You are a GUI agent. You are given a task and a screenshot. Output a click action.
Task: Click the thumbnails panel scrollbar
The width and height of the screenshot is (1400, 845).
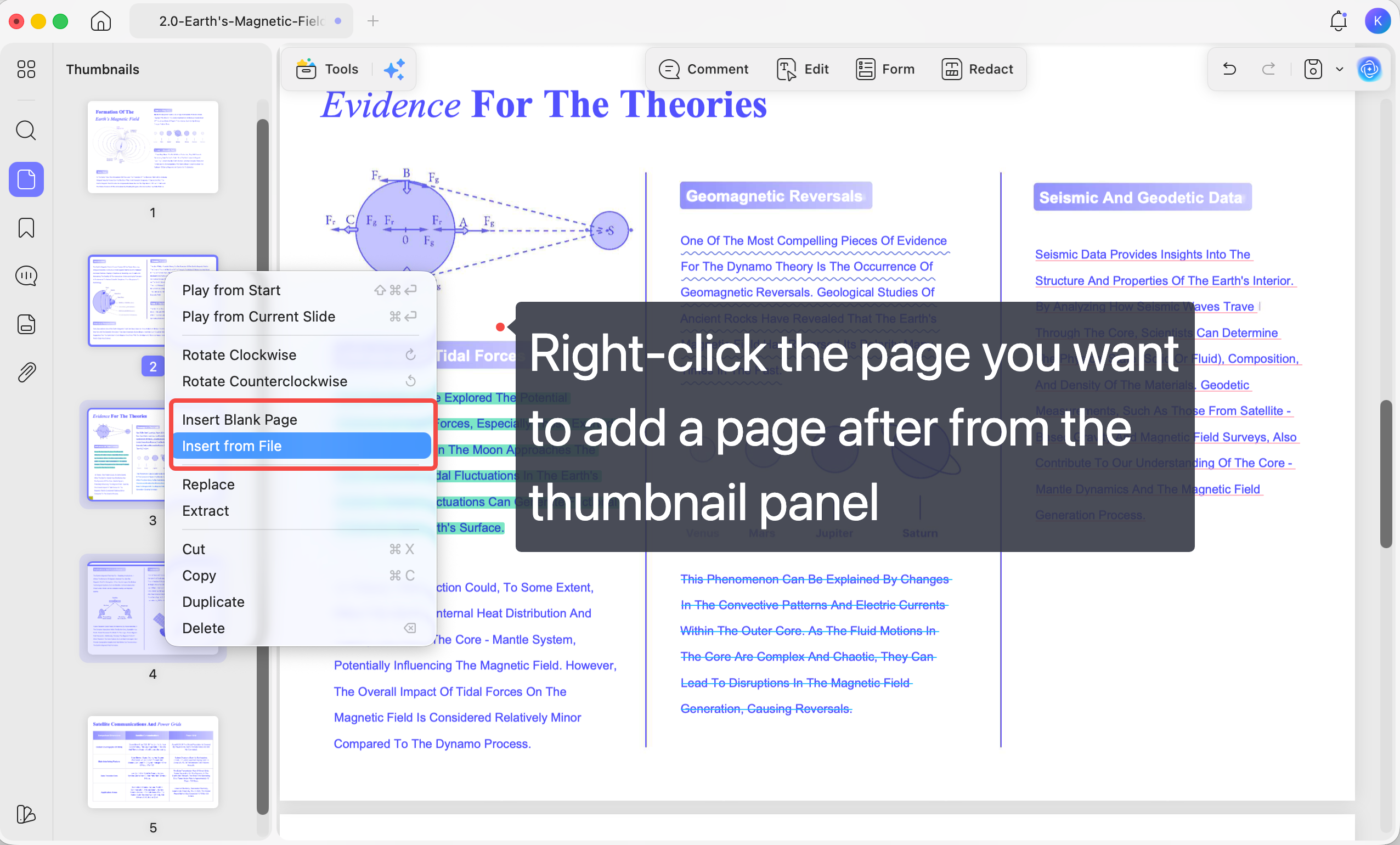point(262,466)
